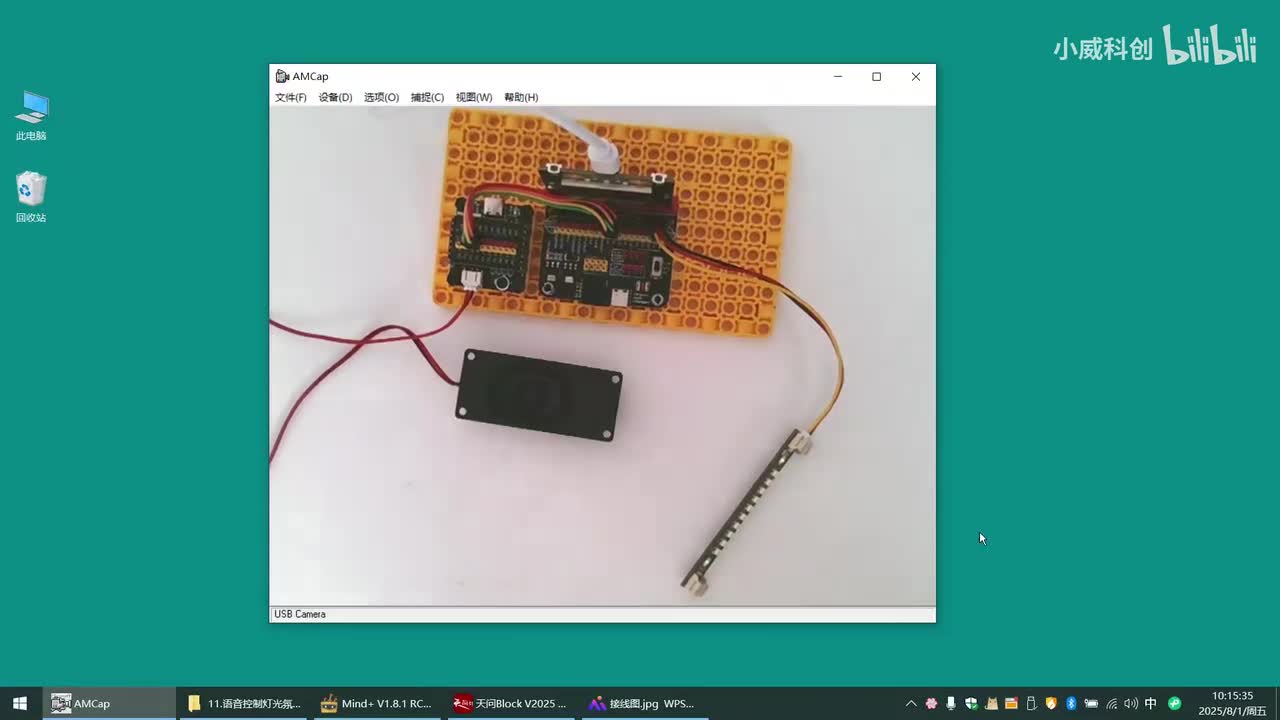Click the orange window tray icon
This screenshot has height=720, width=1280.
tap(1011, 703)
